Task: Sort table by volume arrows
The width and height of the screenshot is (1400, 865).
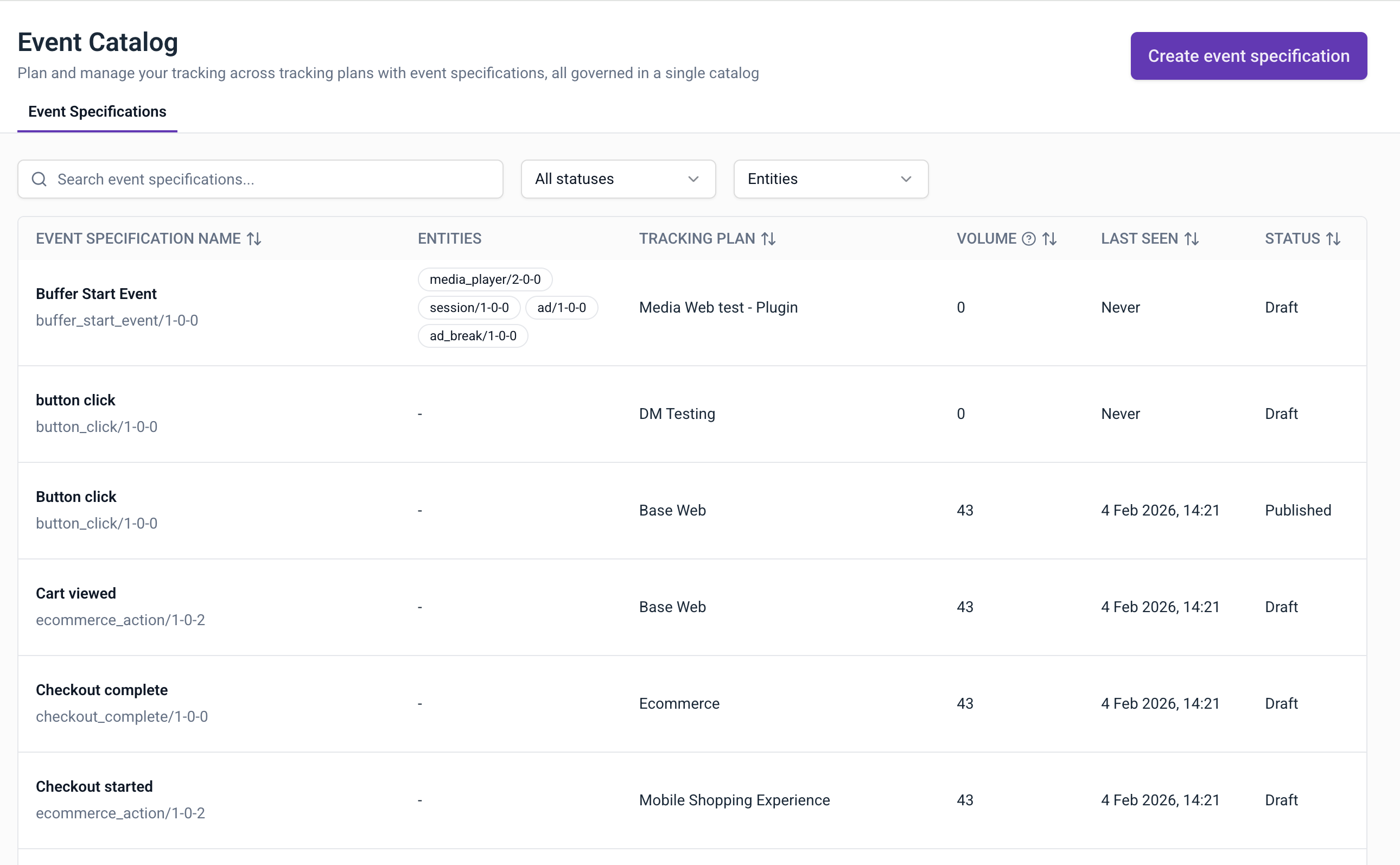Action: pos(1049,239)
